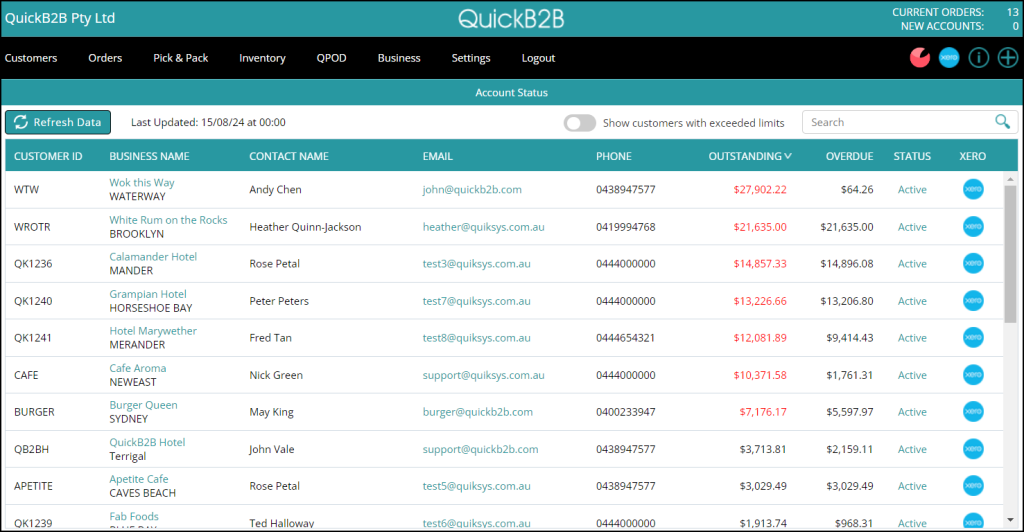Click Contact Name column header
This screenshot has height=532, width=1024.
289,156
